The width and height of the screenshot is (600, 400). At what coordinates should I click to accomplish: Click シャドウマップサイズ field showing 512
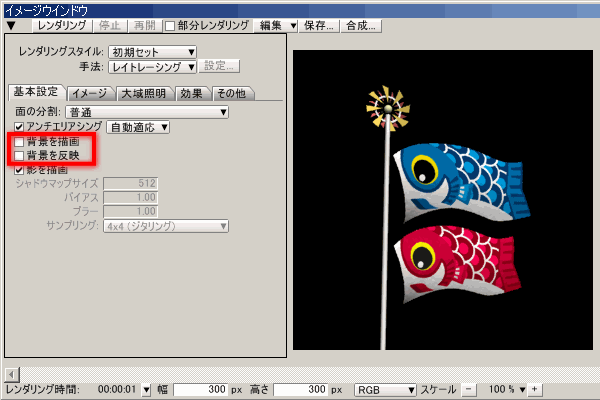[130, 183]
